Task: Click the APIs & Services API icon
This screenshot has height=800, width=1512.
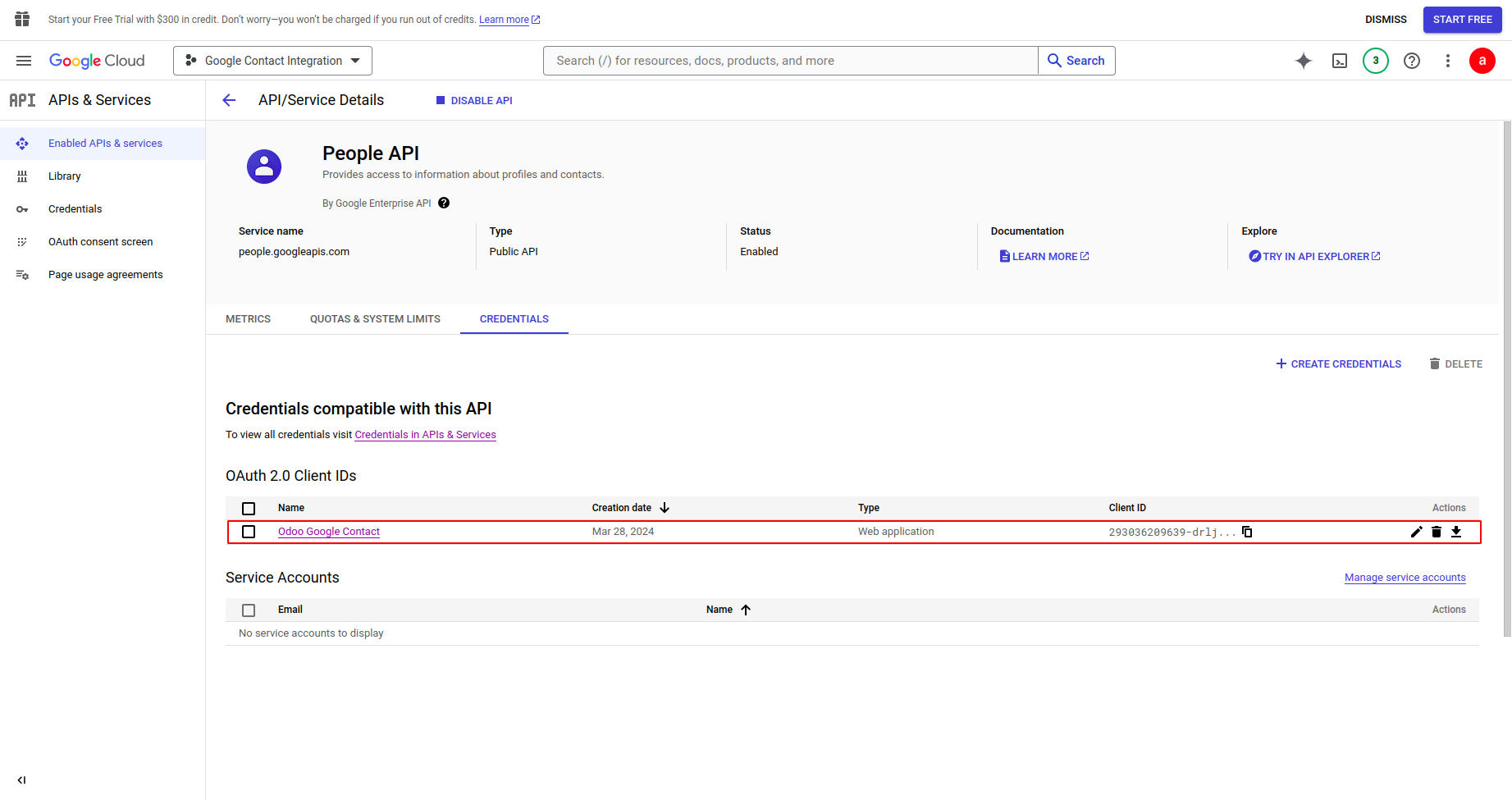Action: point(22,100)
